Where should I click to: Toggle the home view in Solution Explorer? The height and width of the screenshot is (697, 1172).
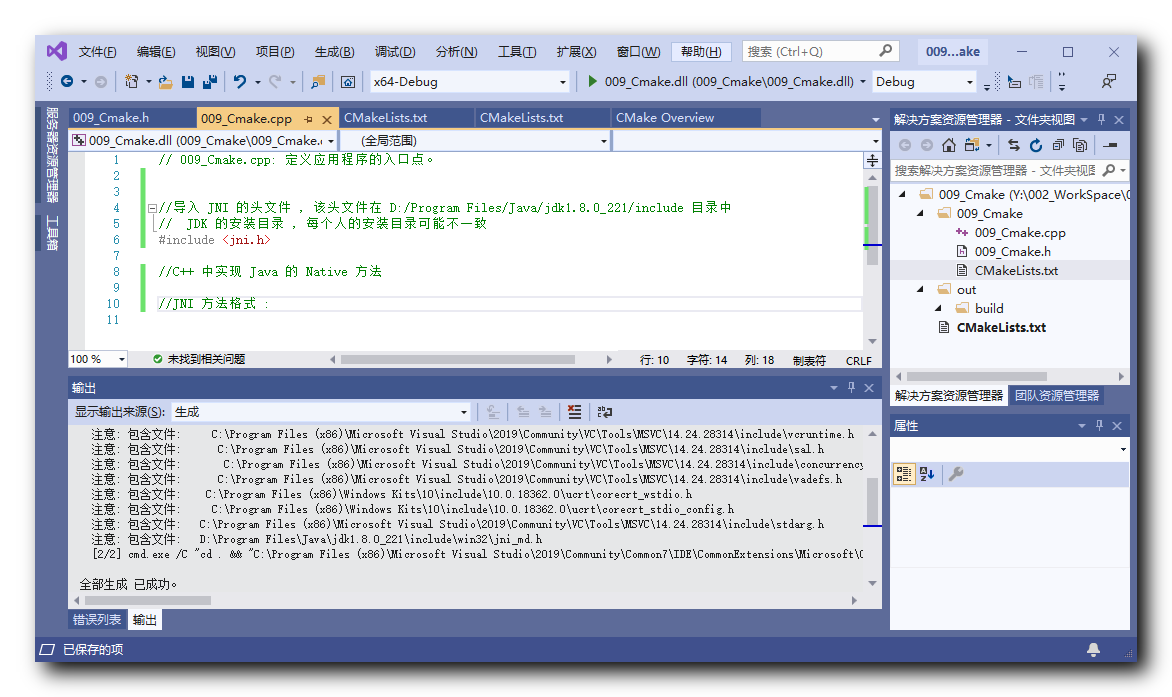(x=949, y=144)
